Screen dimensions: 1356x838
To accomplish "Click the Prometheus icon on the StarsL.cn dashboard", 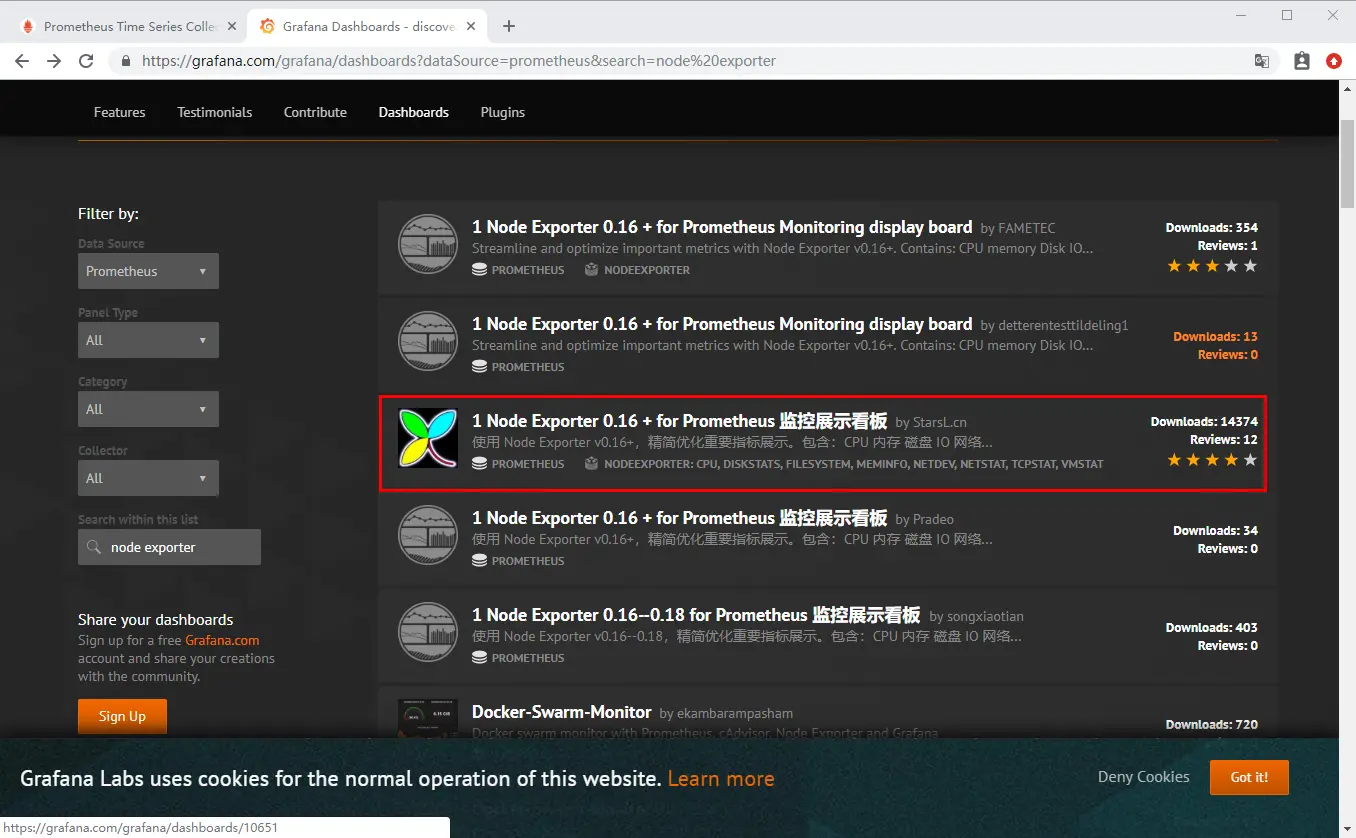I will pyautogui.click(x=479, y=464).
